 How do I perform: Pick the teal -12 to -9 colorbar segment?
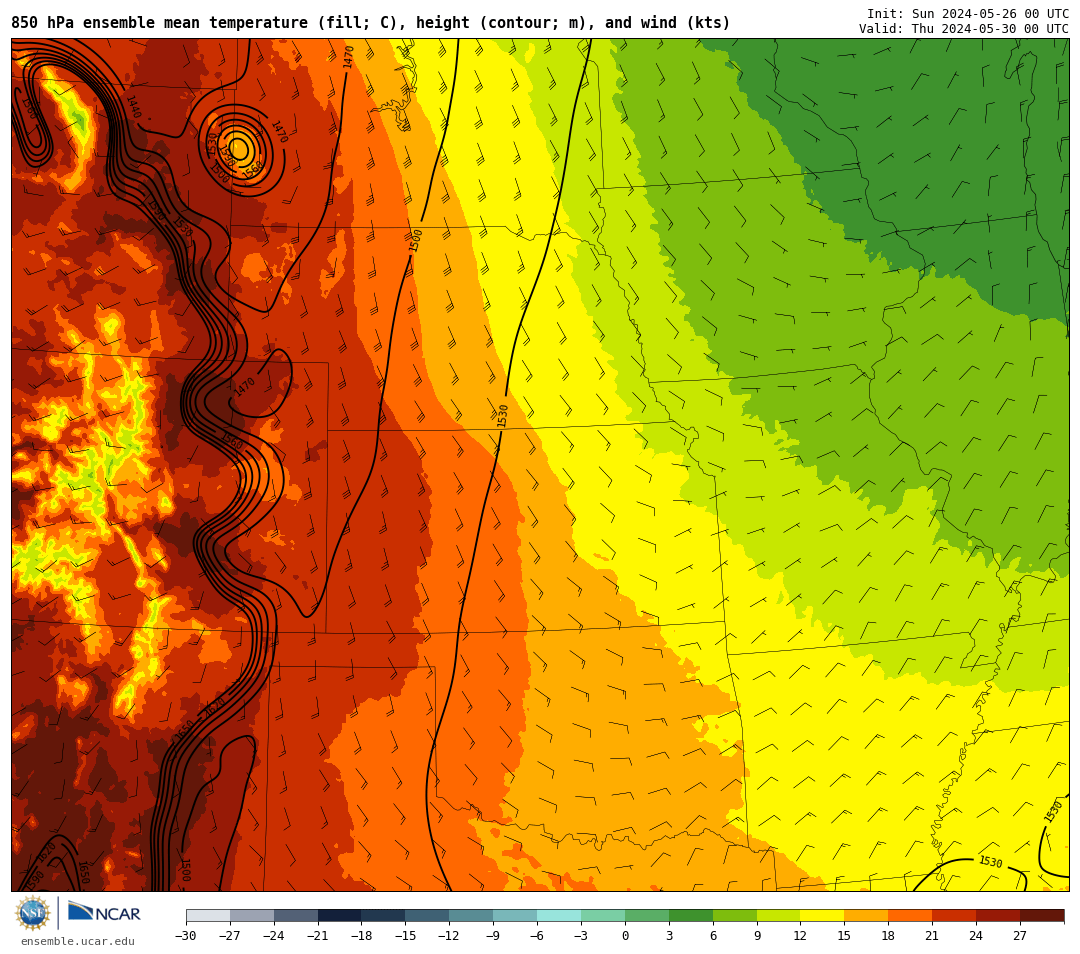(x=472, y=915)
